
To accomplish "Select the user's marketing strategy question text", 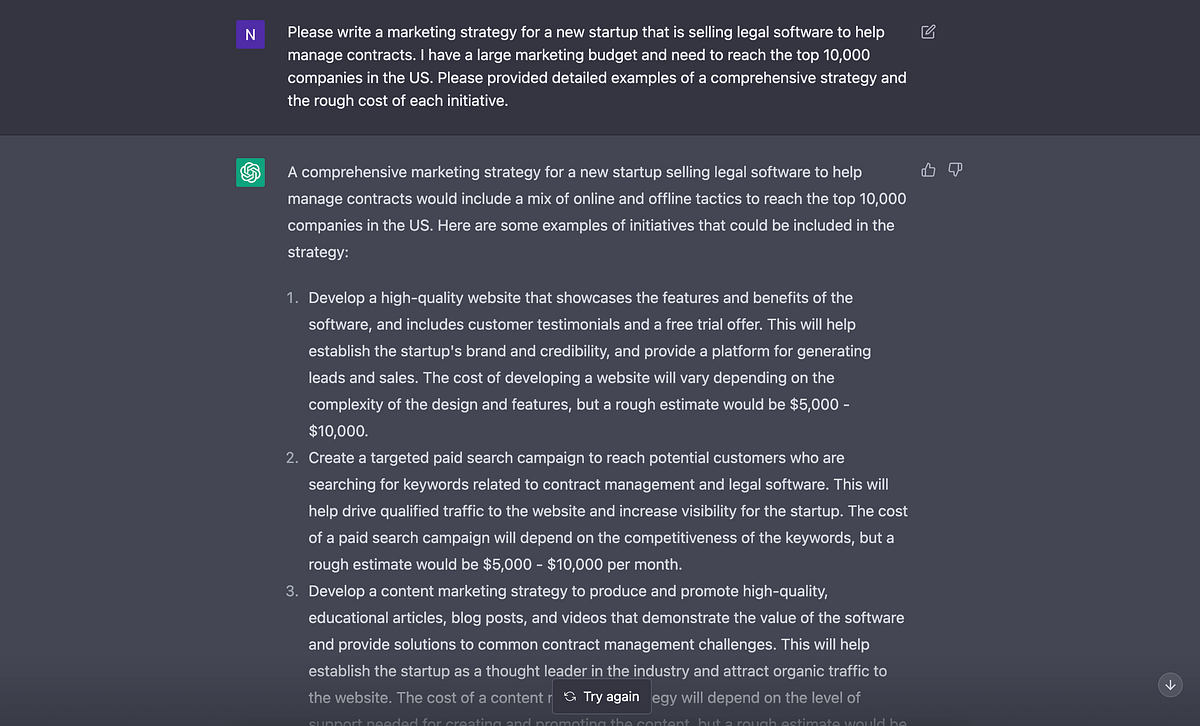I will (596, 65).
